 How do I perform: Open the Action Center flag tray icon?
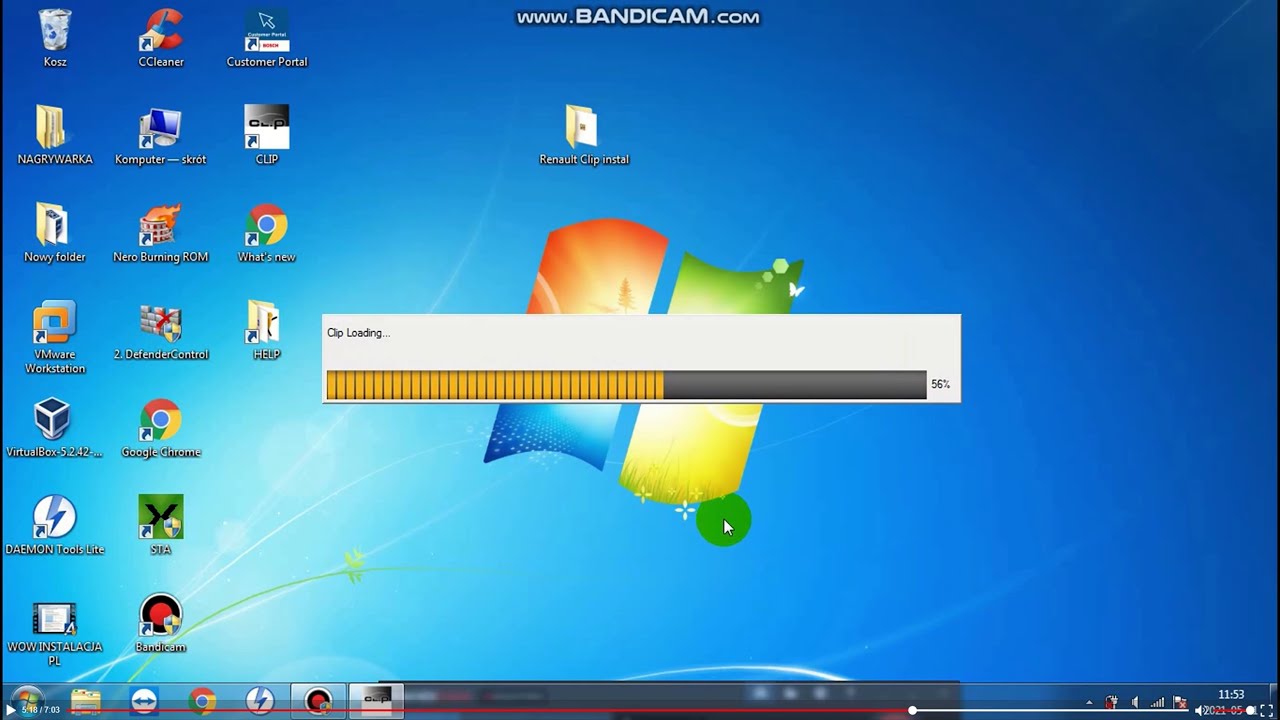coord(1180,702)
